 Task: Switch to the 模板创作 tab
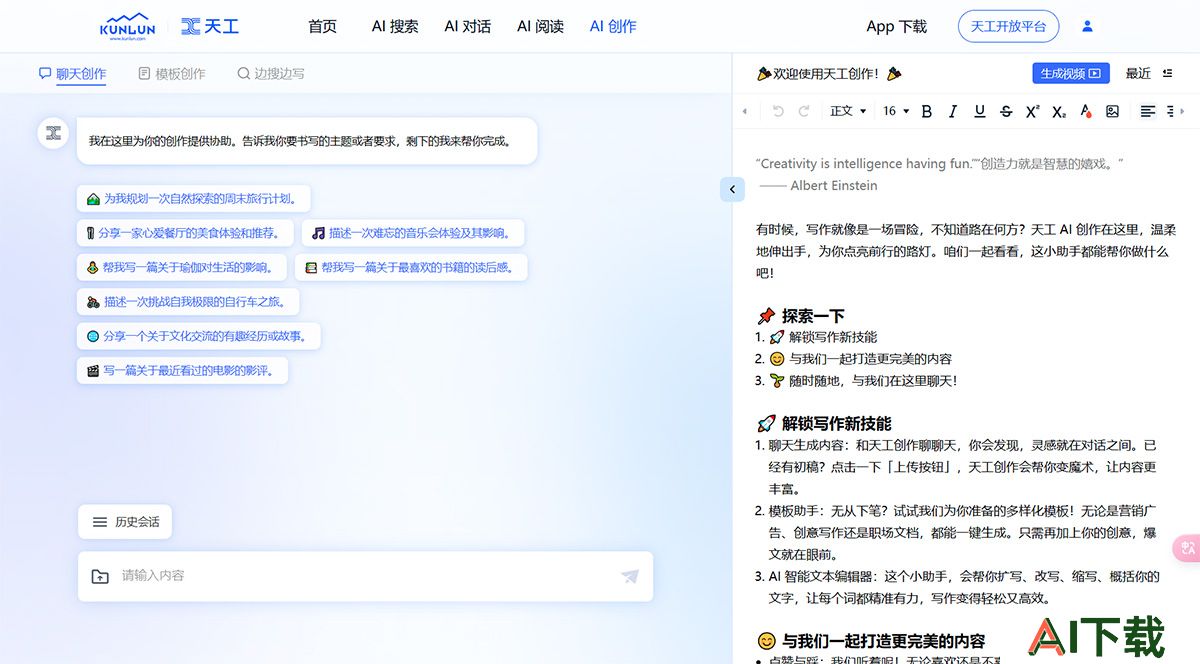[172, 73]
